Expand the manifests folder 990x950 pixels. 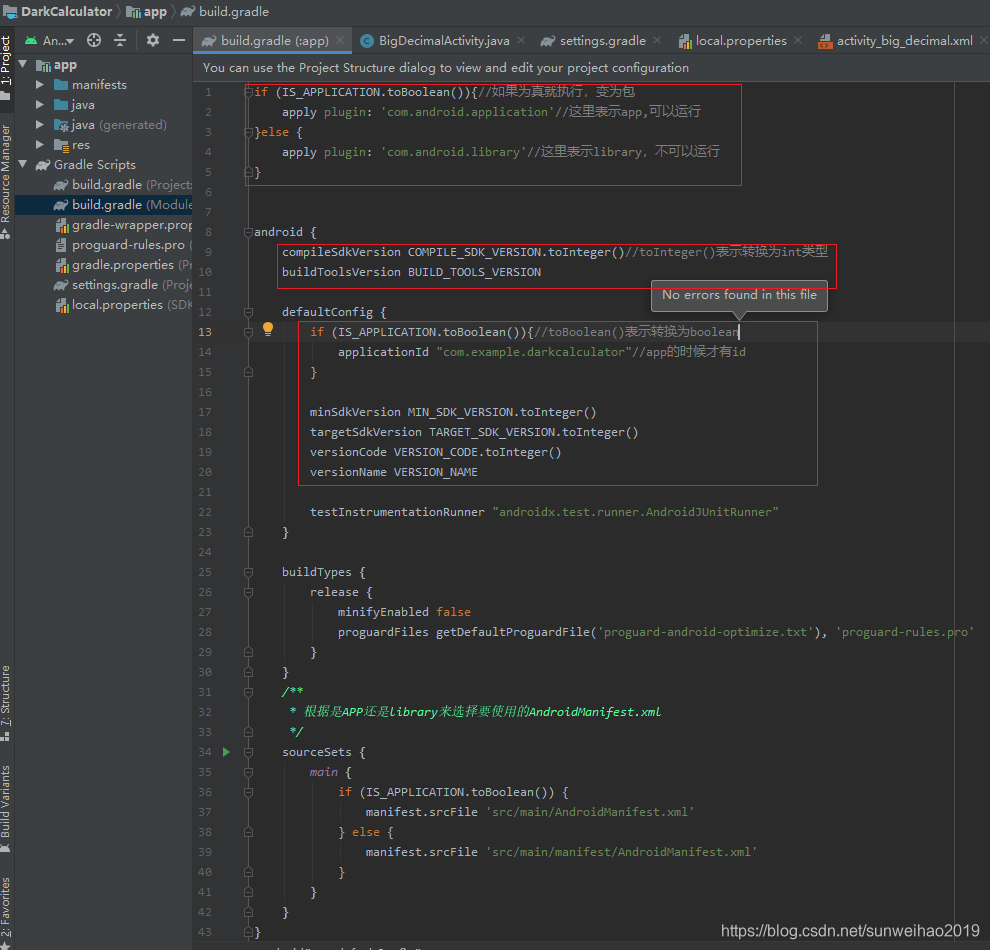point(40,85)
